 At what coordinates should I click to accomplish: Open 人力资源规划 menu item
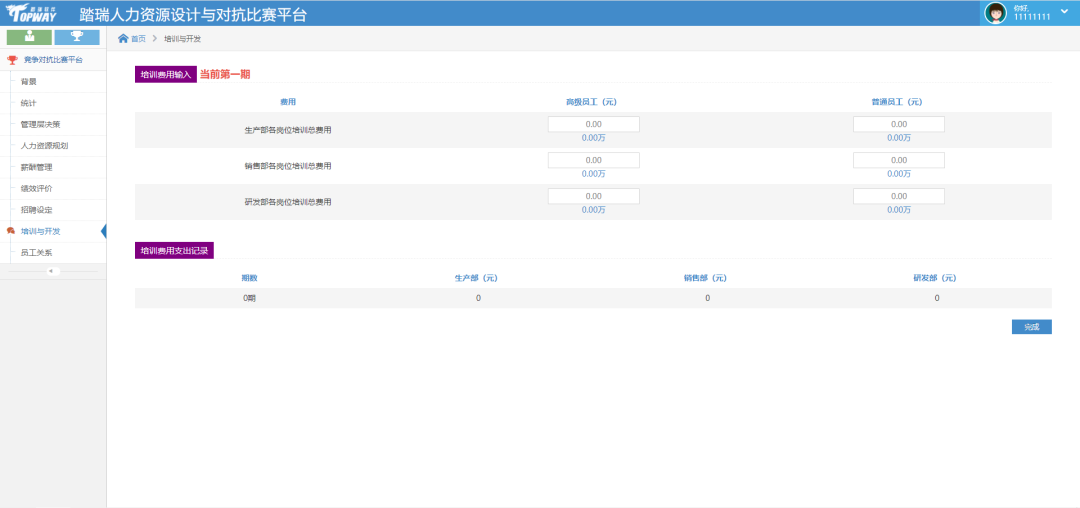[x=44, y=146]
